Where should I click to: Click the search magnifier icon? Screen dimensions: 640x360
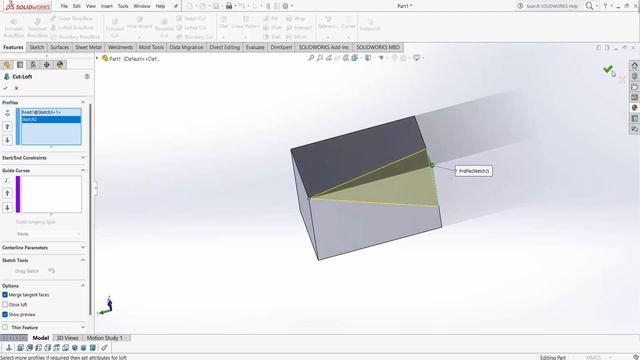589,6
